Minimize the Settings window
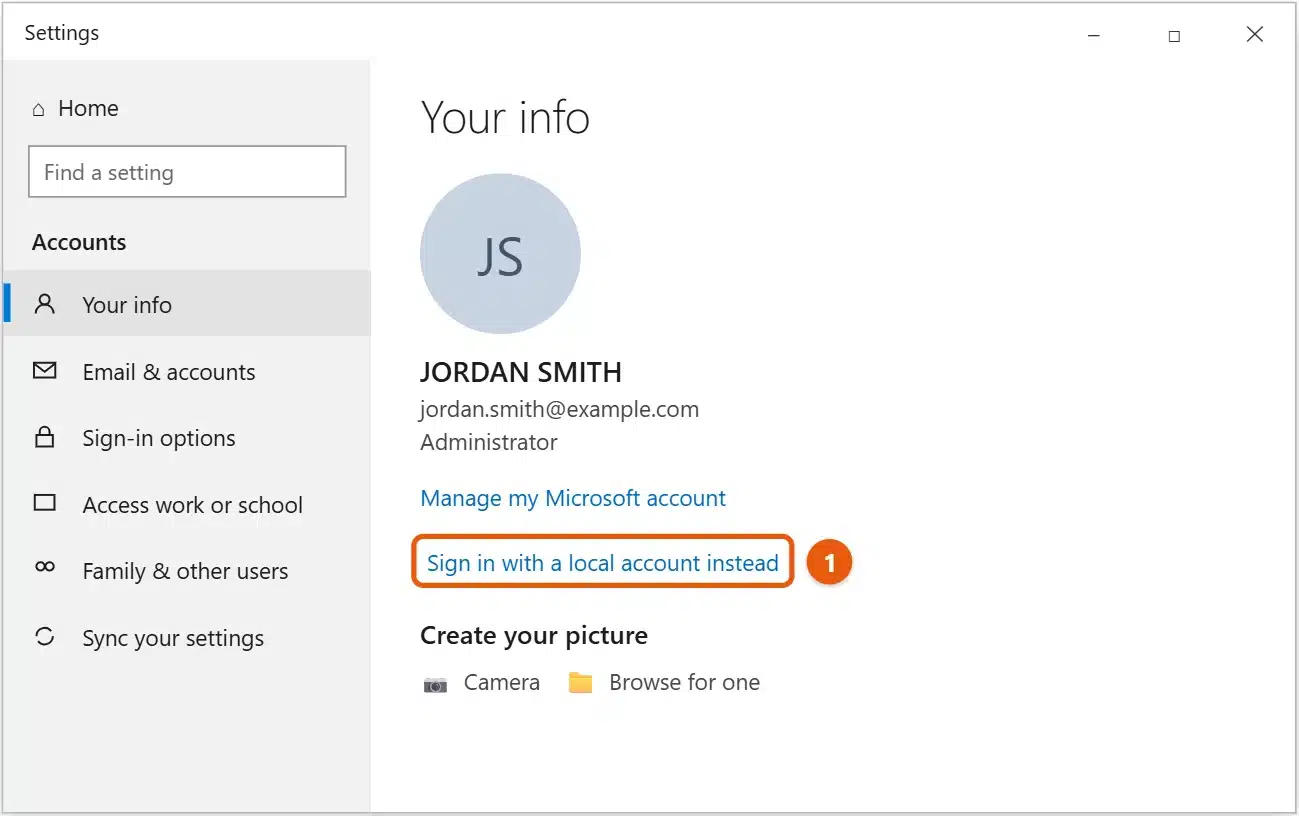1299x816 pixels. point(1093,35)
